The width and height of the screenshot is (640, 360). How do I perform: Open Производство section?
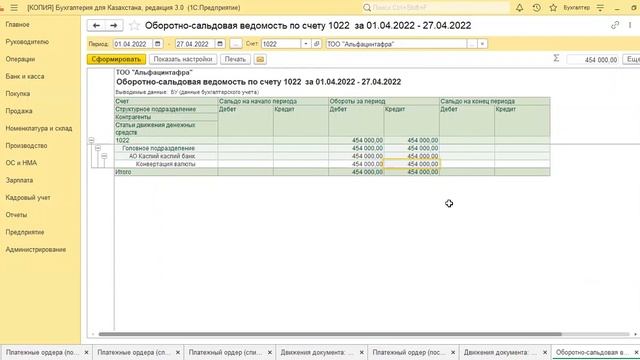(x=26, y=146)
